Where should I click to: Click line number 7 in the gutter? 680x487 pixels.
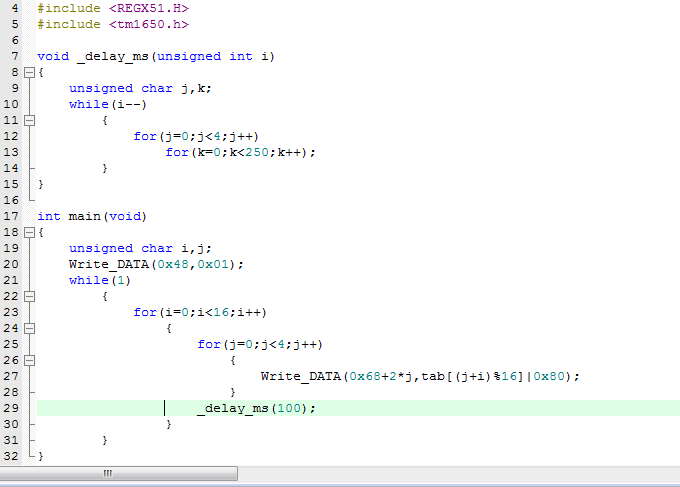pyautogui.click(x=15, y=56)
